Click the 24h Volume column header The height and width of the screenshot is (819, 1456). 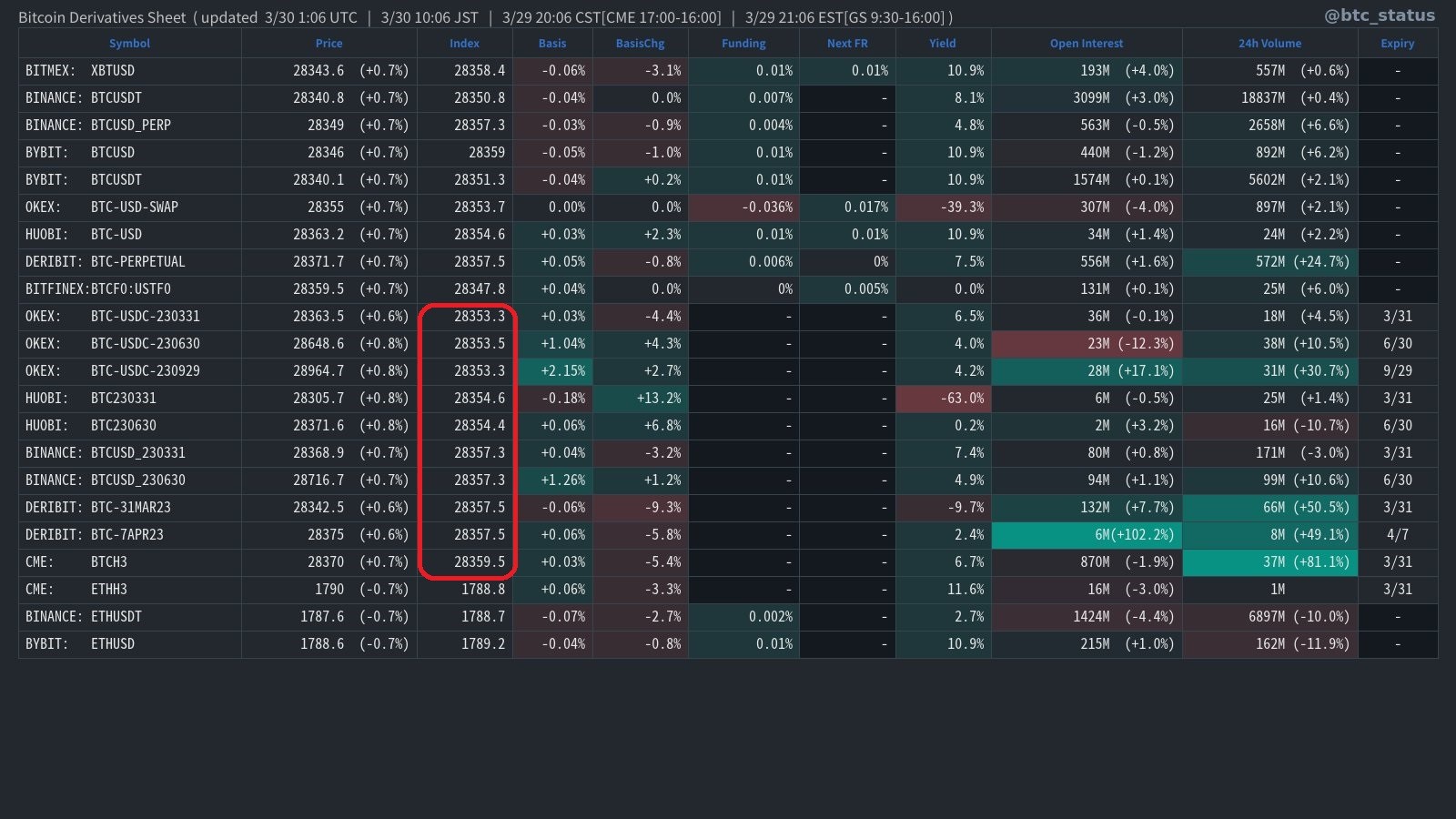click(x=1269, y=44)
